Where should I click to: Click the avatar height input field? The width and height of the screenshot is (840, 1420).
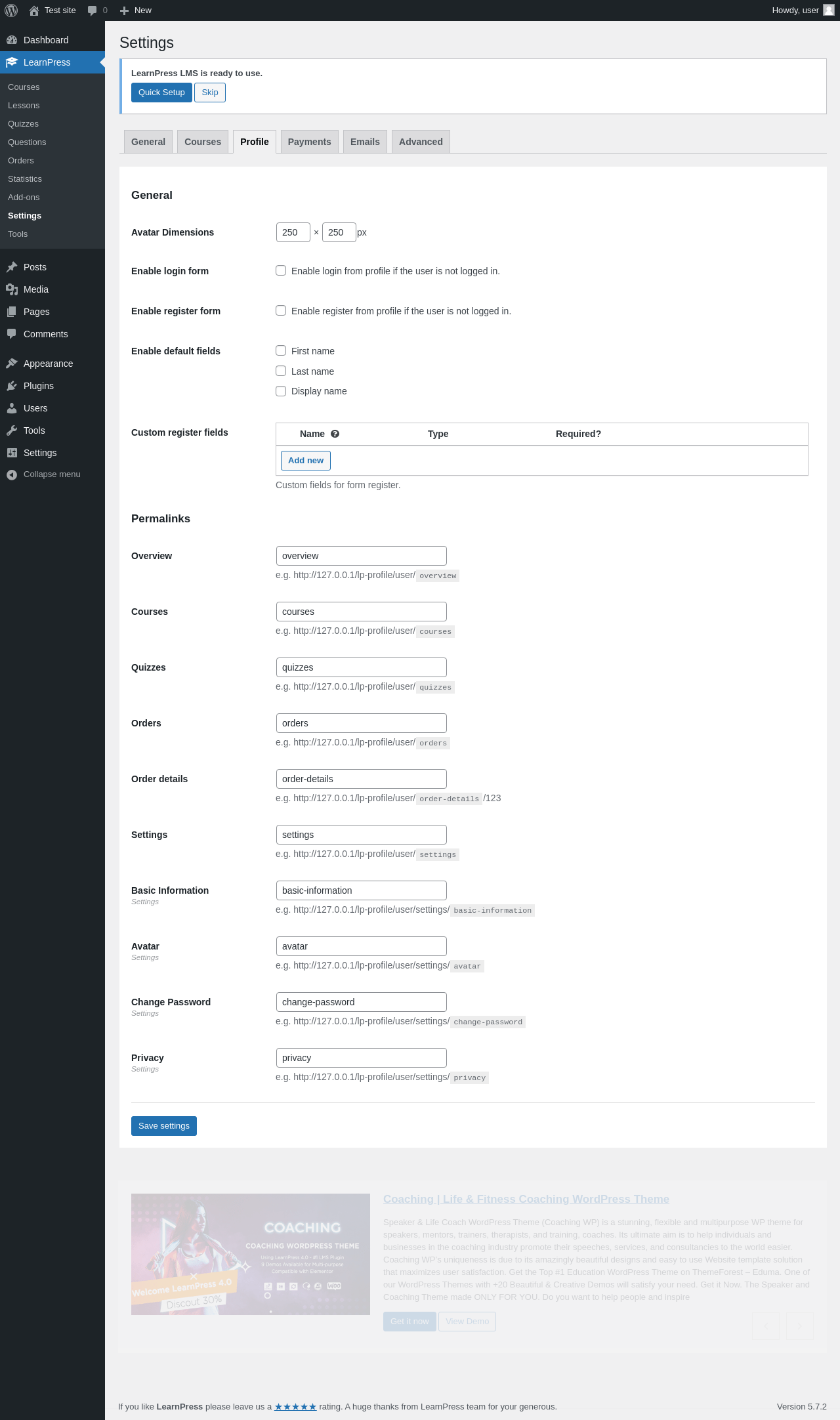(339, 232)
